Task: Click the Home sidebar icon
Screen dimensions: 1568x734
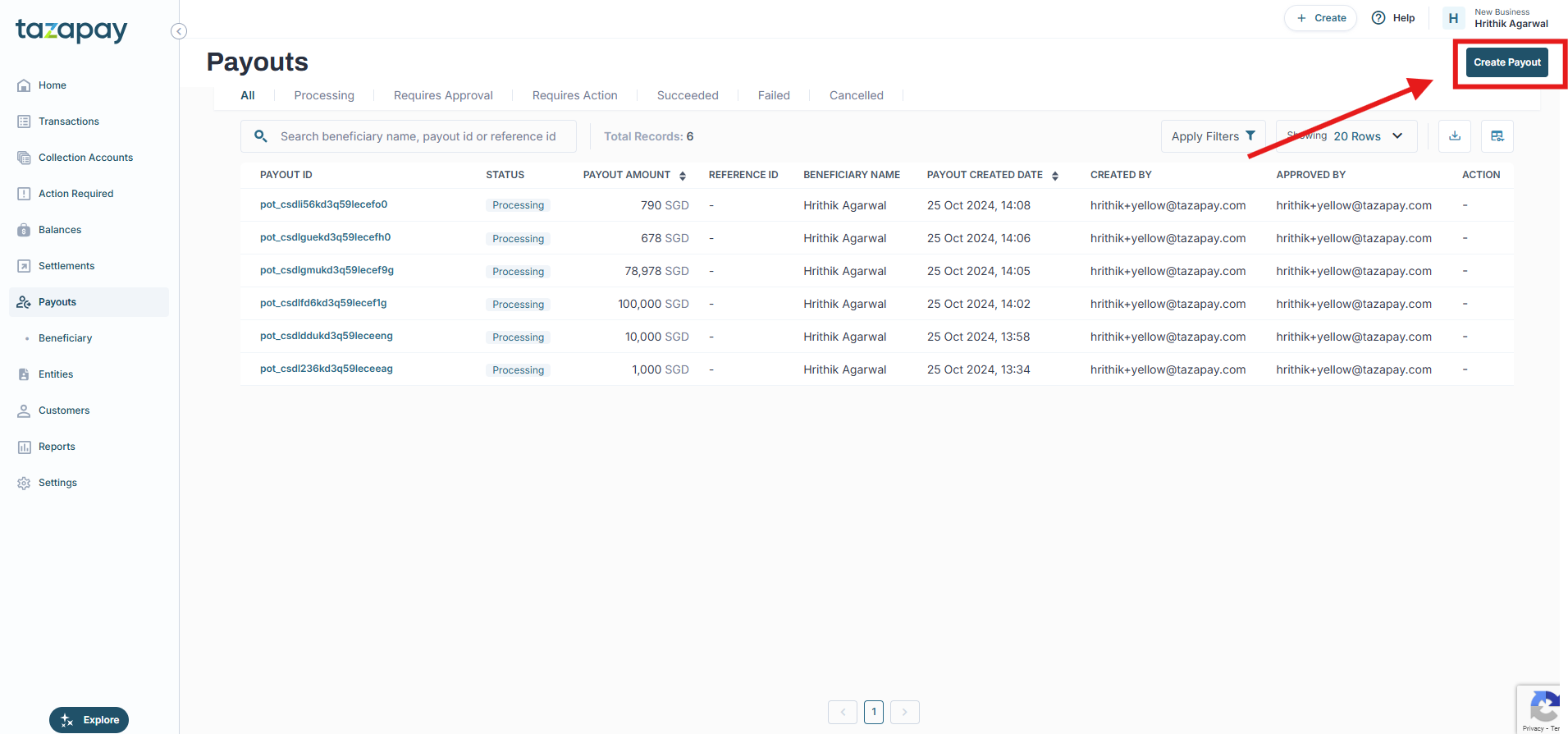Action: click(x=24, y=85)
